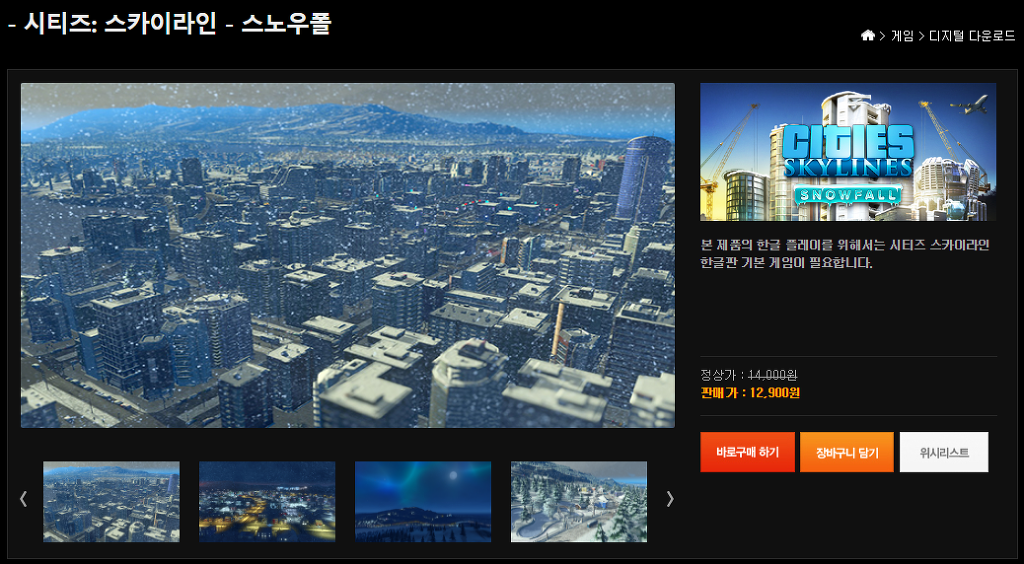Select the night city lights thumbnail
The width and height of the screenshot is (1024, 564).
click(267, 501)
